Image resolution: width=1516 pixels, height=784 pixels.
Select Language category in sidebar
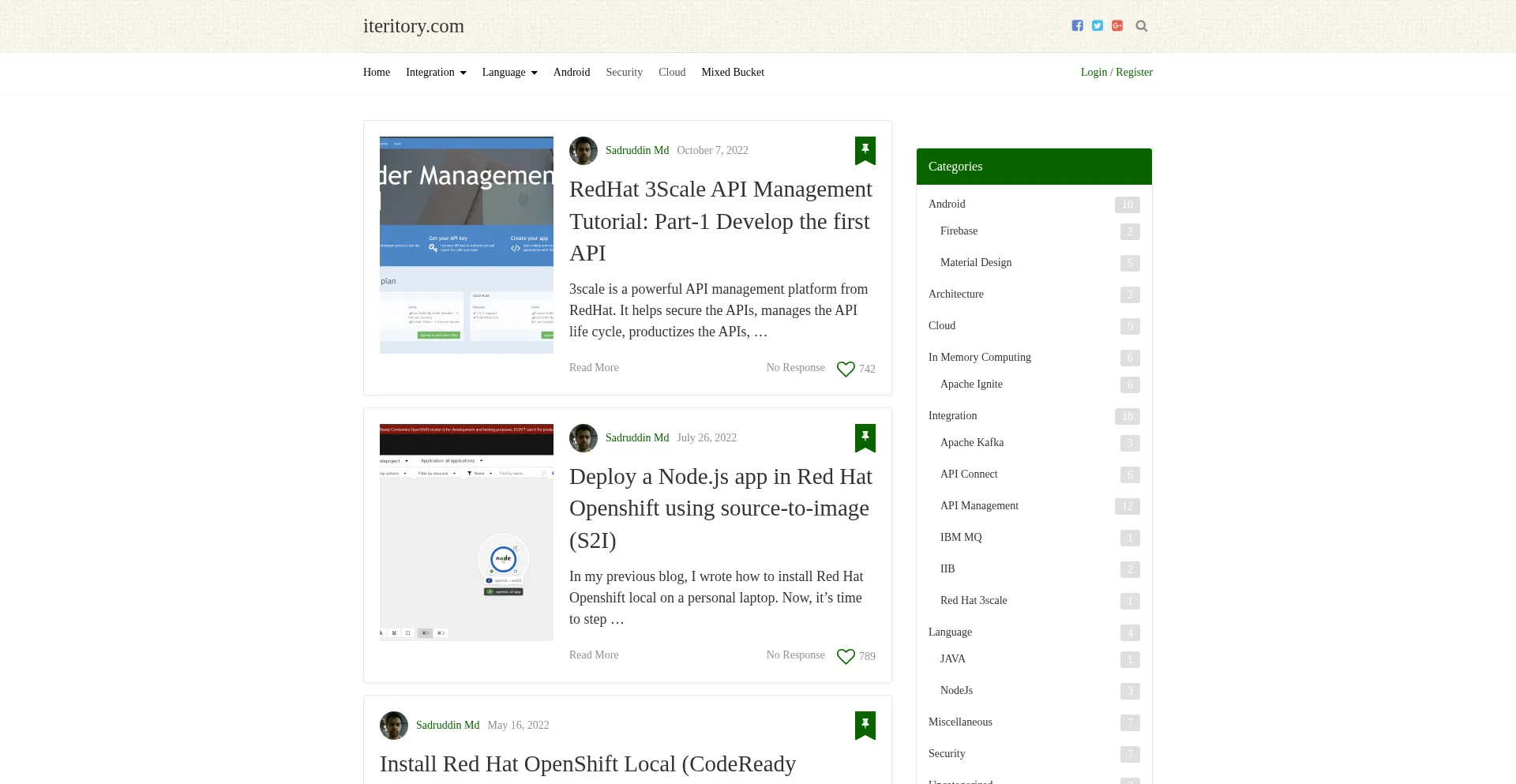click(950, 632)
